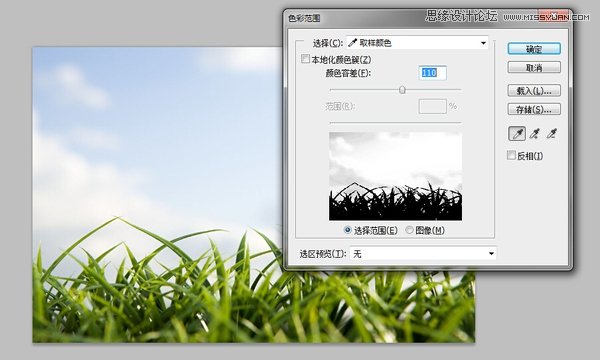Select the eyedropper sampling tool
The height and width of the screenshot is (360, 600).
coord(517,134)
